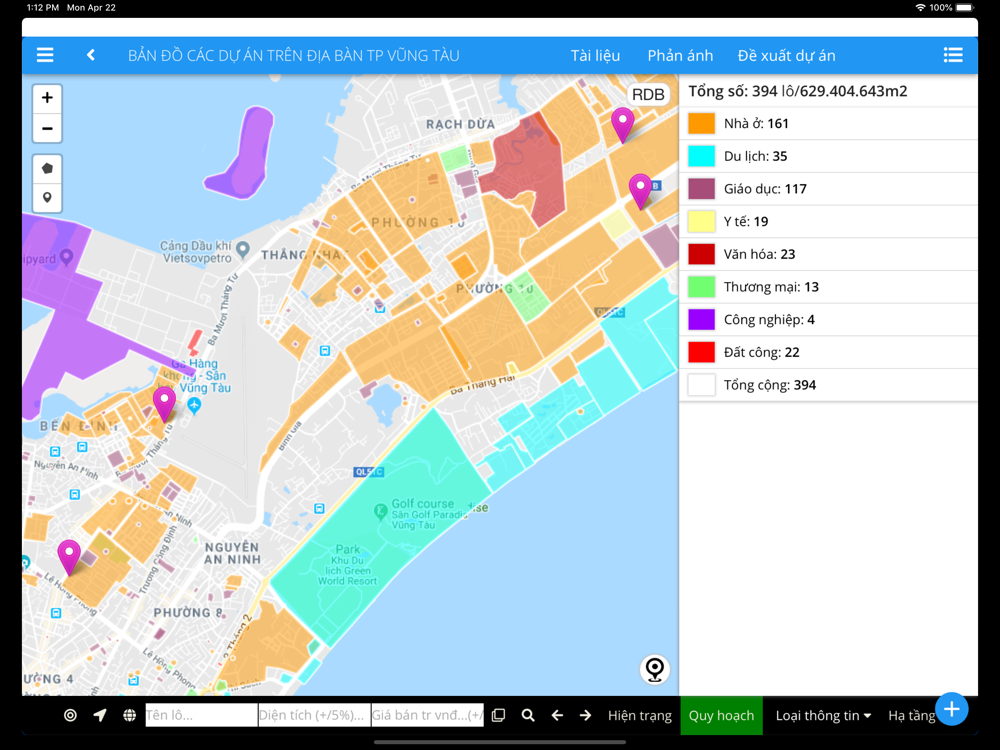Click the left arrow in the bottom toolbar
Screen dimensions: 1000x750
pyautogui.click(x=557, y=716)
